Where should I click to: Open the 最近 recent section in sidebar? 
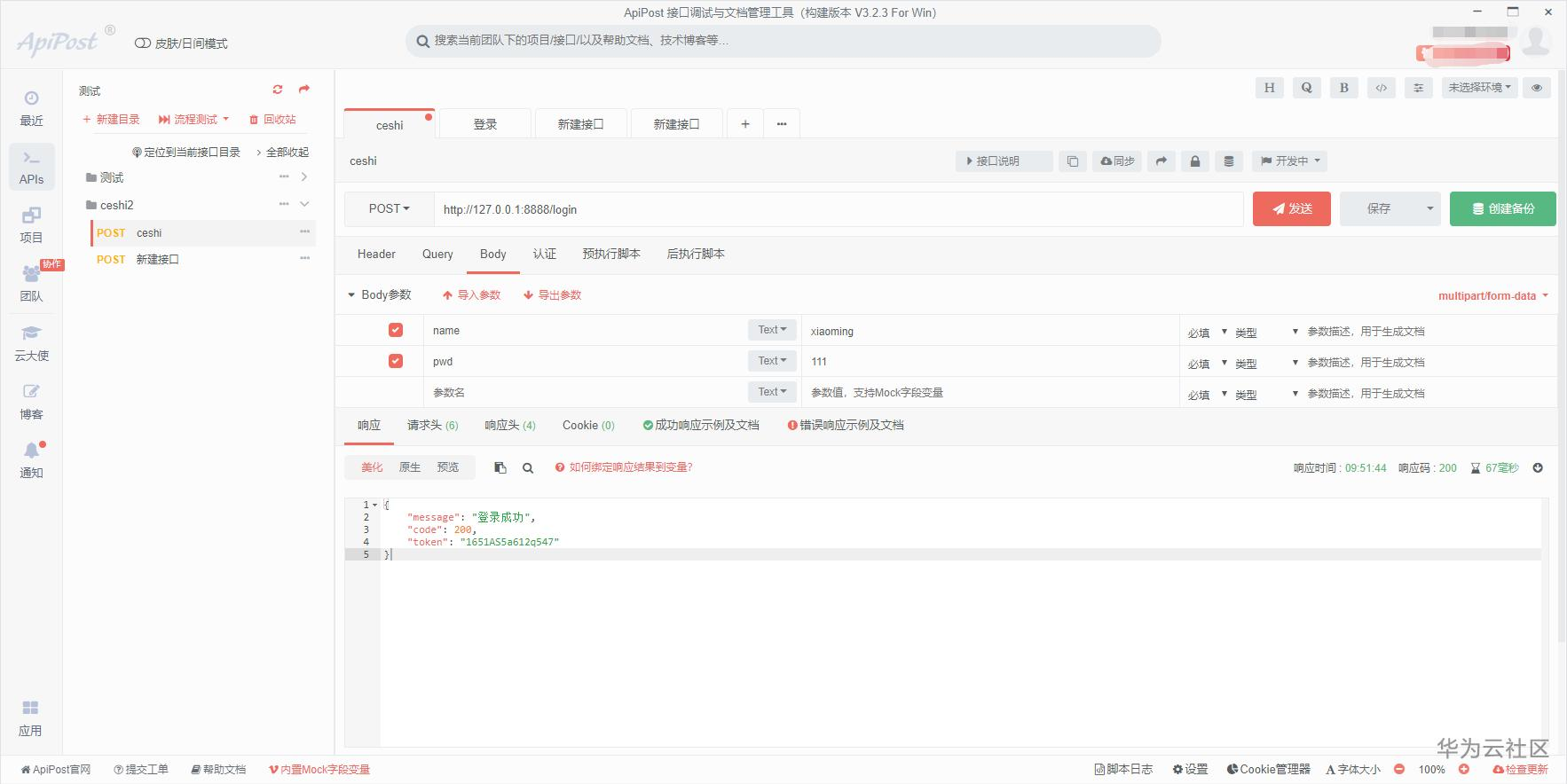click(x=31, y=108)
